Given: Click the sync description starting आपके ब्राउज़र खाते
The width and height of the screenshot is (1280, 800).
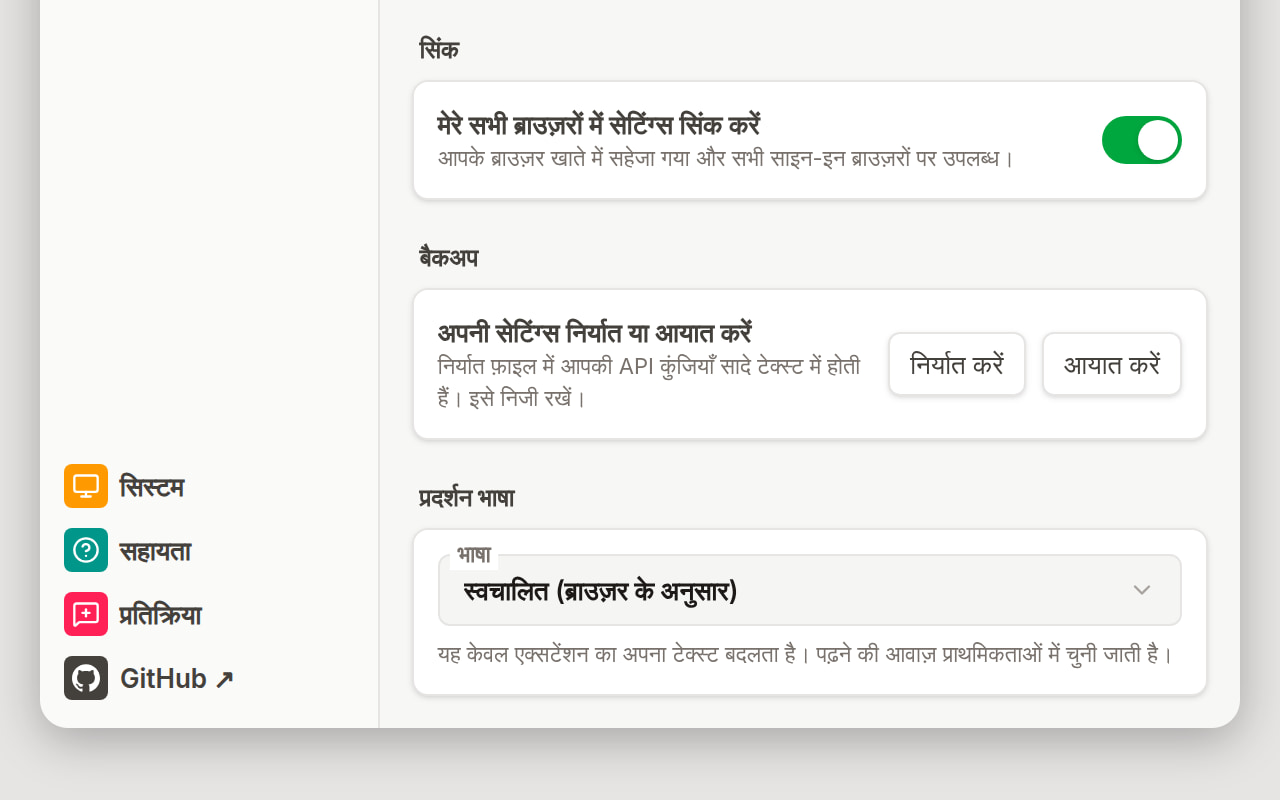Looking at the screenshot, I should tap(727, 158).
